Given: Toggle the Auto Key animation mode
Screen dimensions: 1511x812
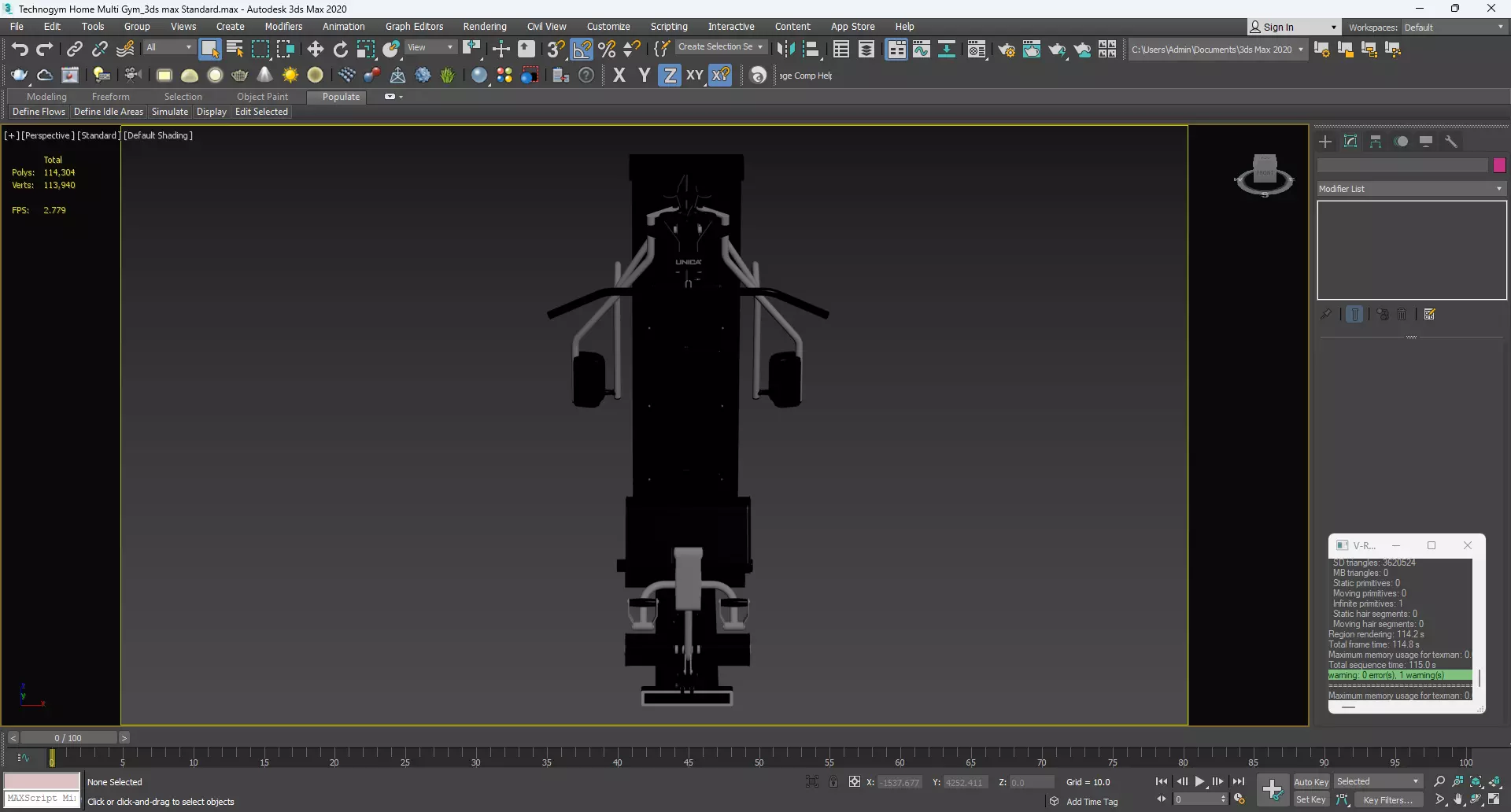Looking at the screenshot, I should [x=1310, y=781].
